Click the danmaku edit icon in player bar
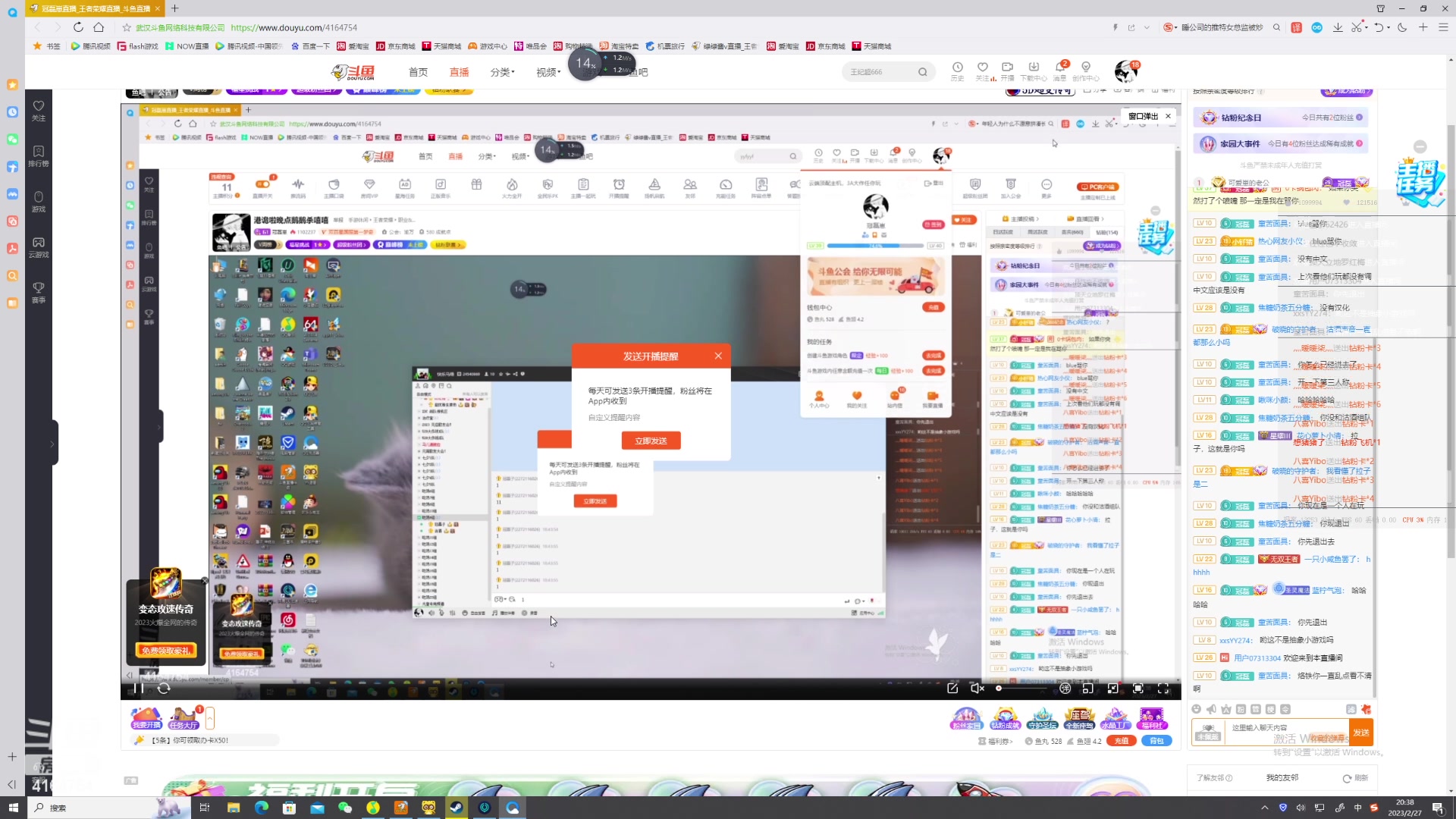 [952, 689]
